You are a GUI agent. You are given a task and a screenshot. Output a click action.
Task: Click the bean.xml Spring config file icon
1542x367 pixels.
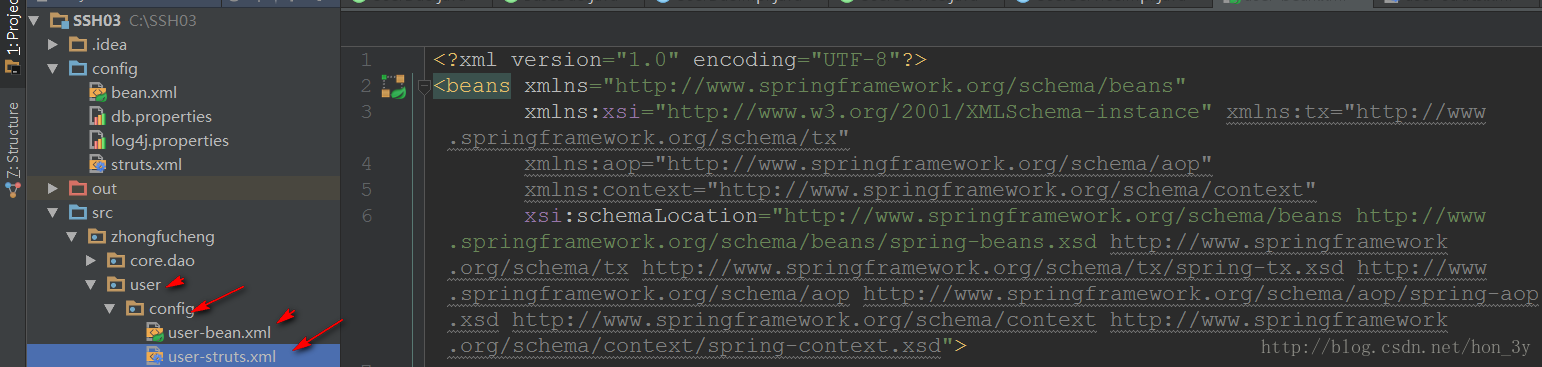98,93
